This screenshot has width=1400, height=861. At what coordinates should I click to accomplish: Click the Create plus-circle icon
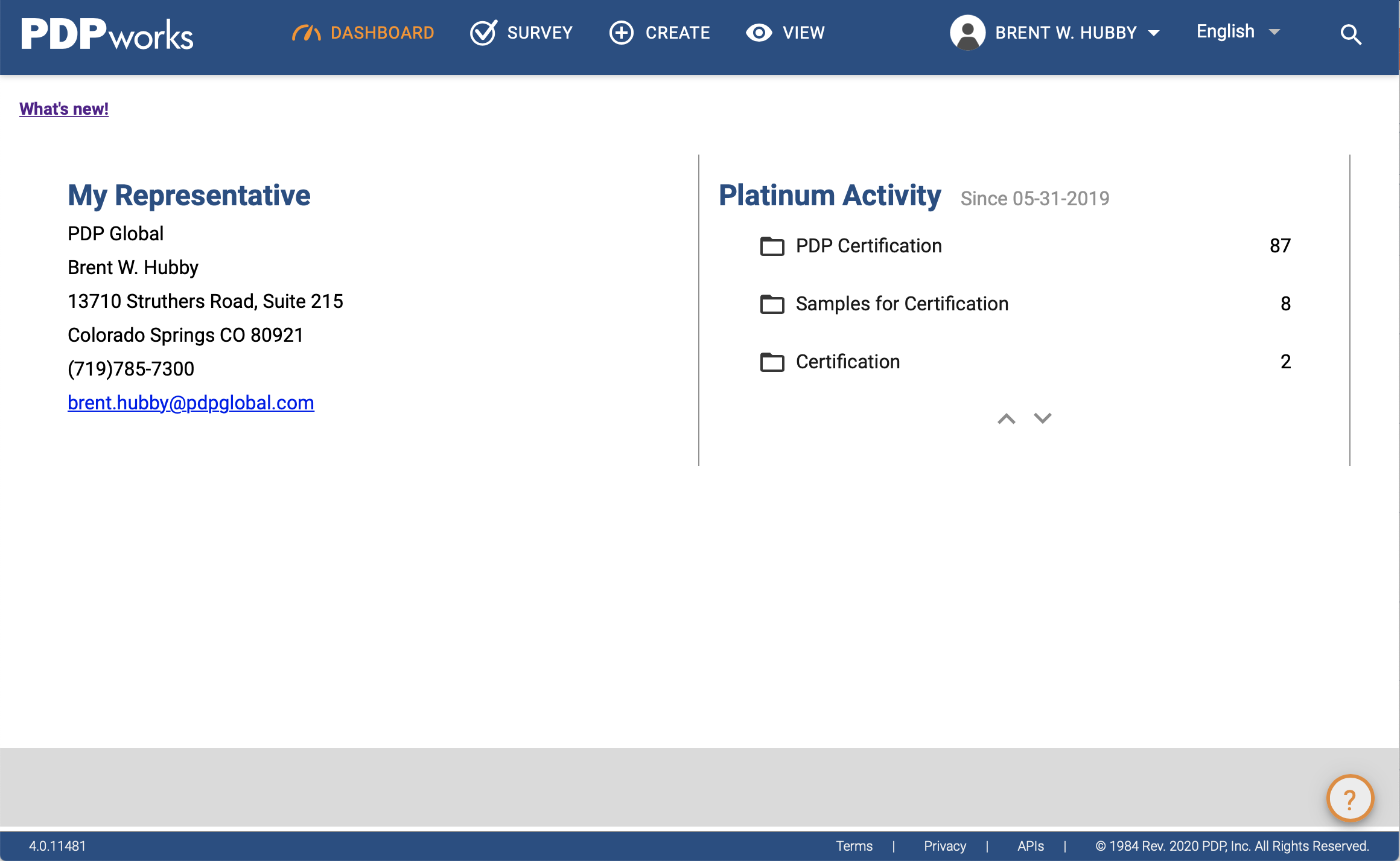[622, 33]
